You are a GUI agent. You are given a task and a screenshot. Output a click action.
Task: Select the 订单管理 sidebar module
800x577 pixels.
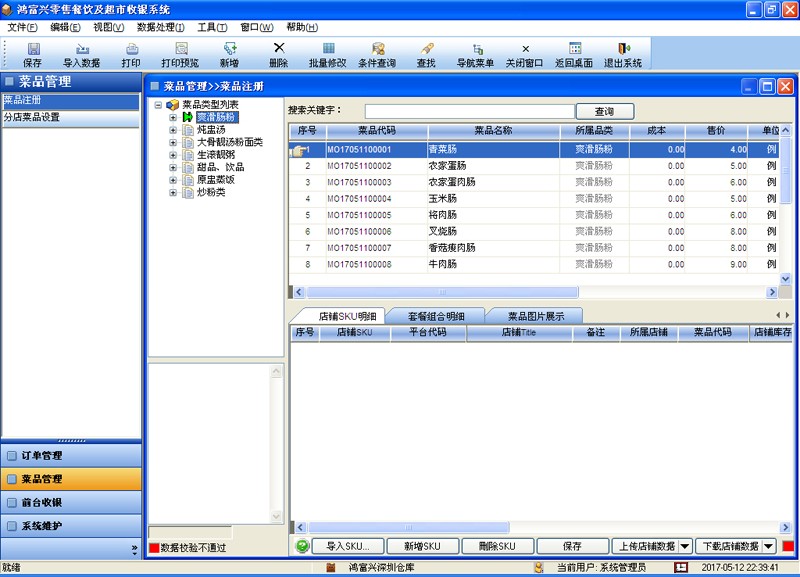70,456
